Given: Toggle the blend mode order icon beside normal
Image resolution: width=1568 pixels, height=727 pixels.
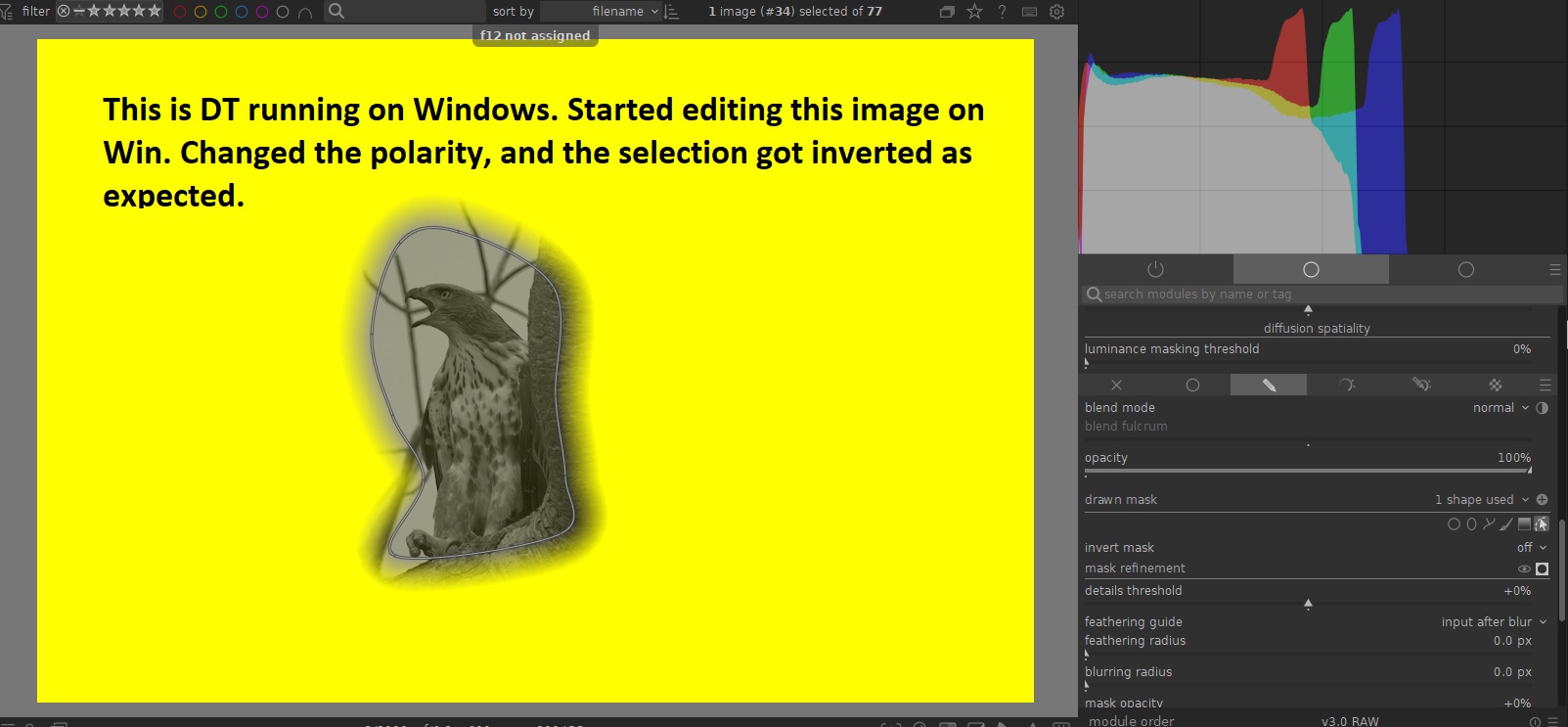Looking at the screenshot, I should coord(1543,408).
